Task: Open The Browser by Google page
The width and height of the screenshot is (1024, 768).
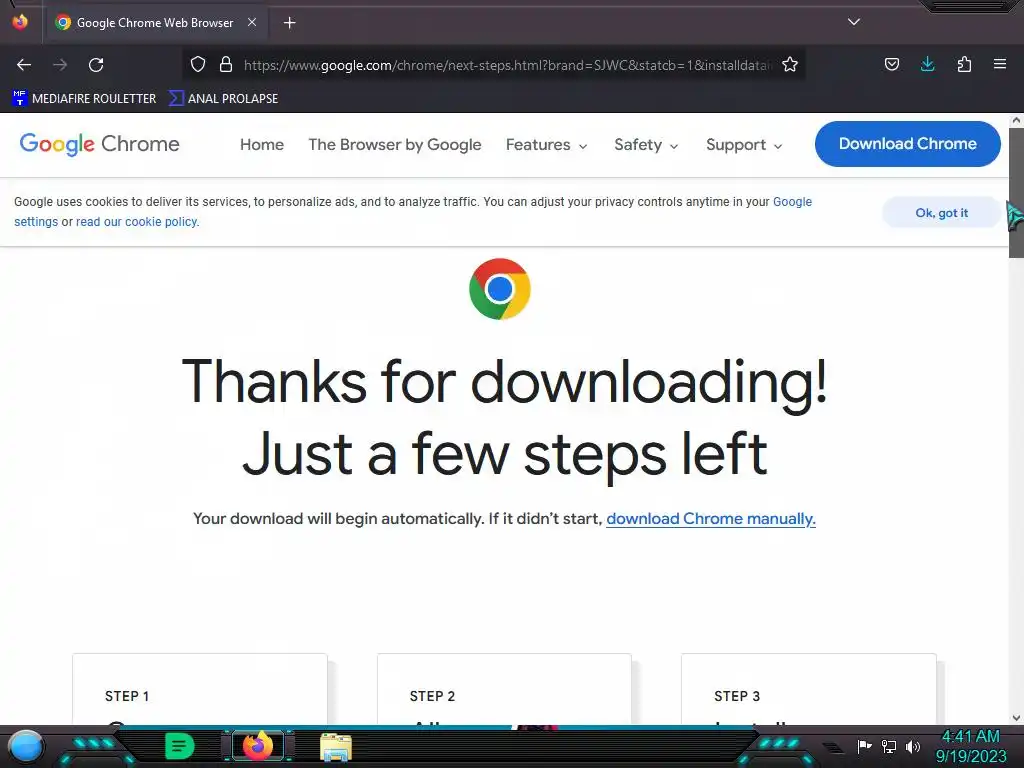Action: coord(394,144)
